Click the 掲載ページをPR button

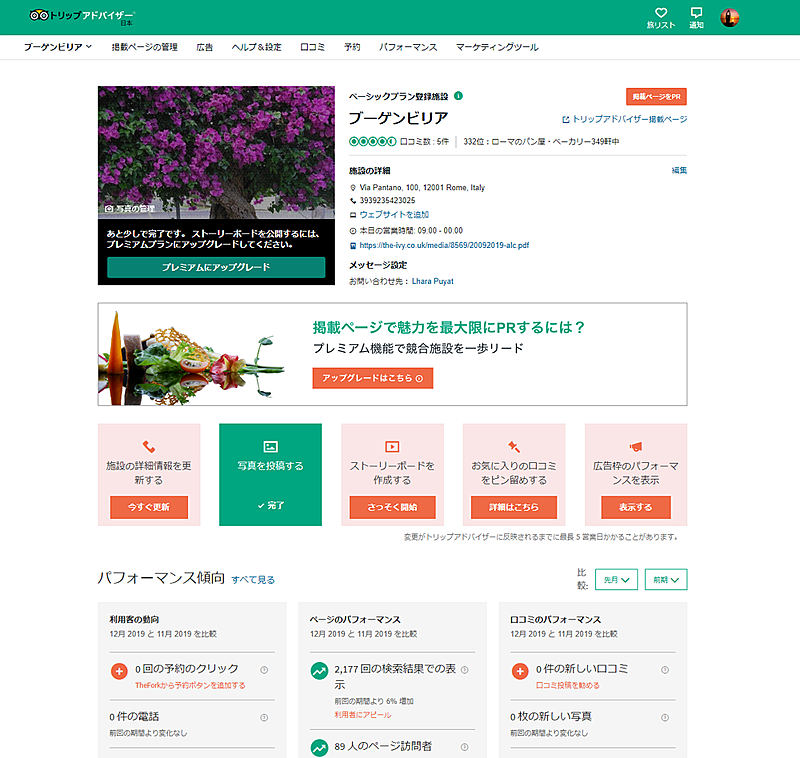(x=656, y=96)
